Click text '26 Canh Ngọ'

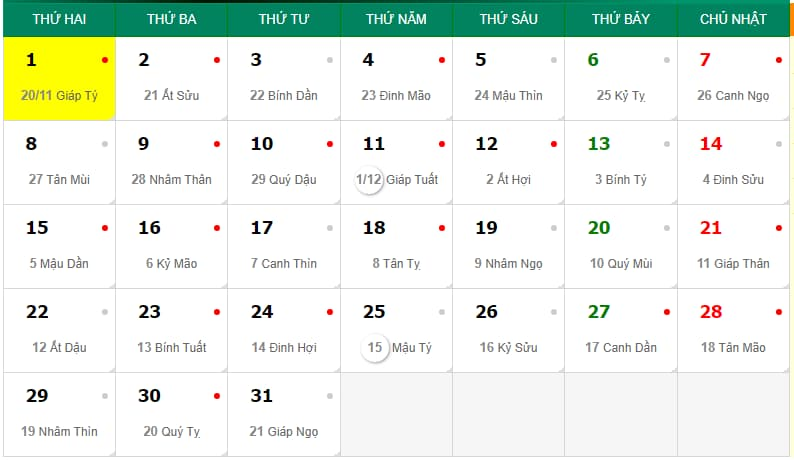point(733,96)
